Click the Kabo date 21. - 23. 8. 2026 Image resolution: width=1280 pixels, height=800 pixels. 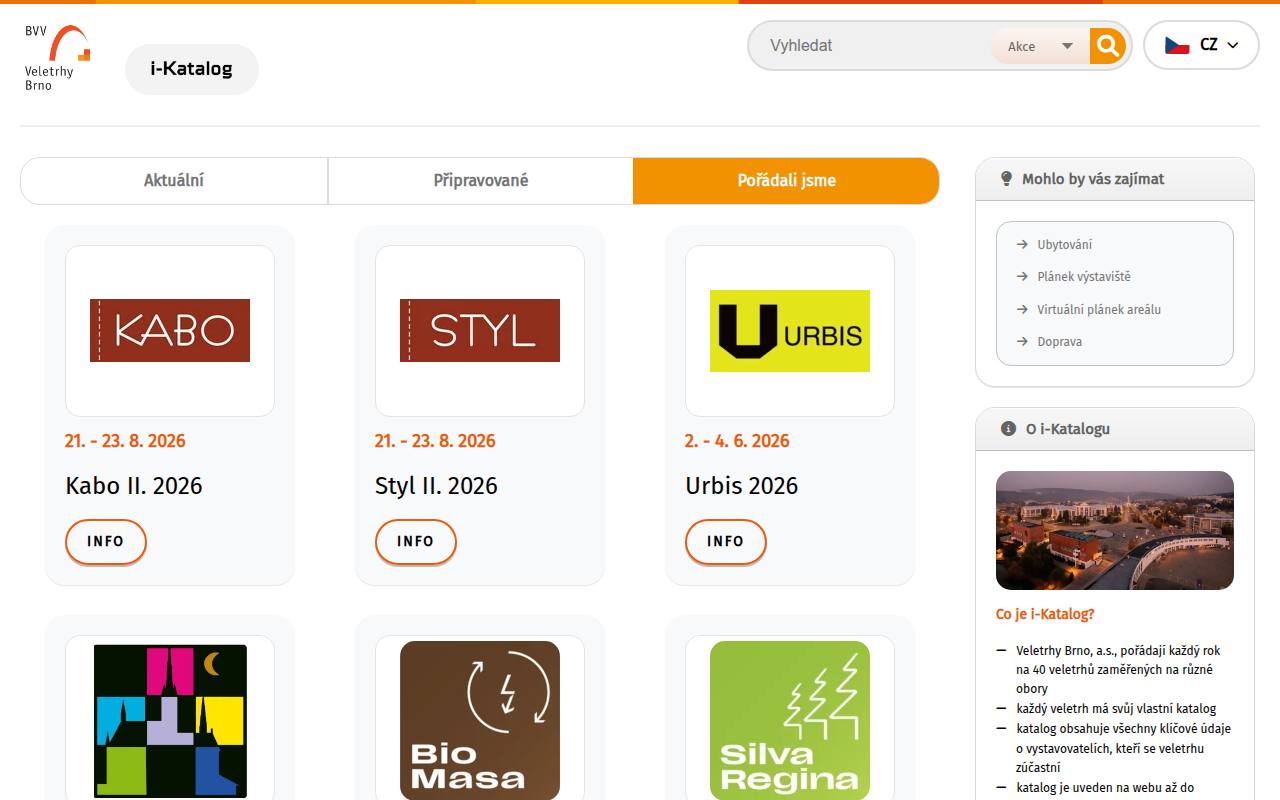pyautogui.click(x=126, y=441)
